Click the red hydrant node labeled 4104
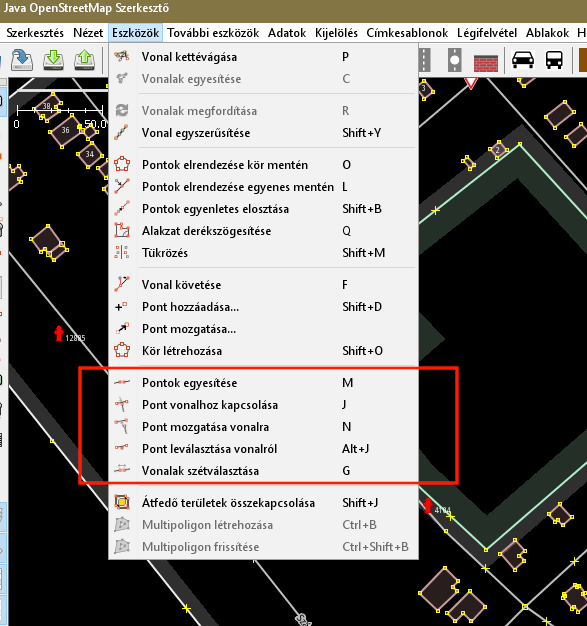Image resolution: width=587 pixels, height=626 pixels. (428, 505)
